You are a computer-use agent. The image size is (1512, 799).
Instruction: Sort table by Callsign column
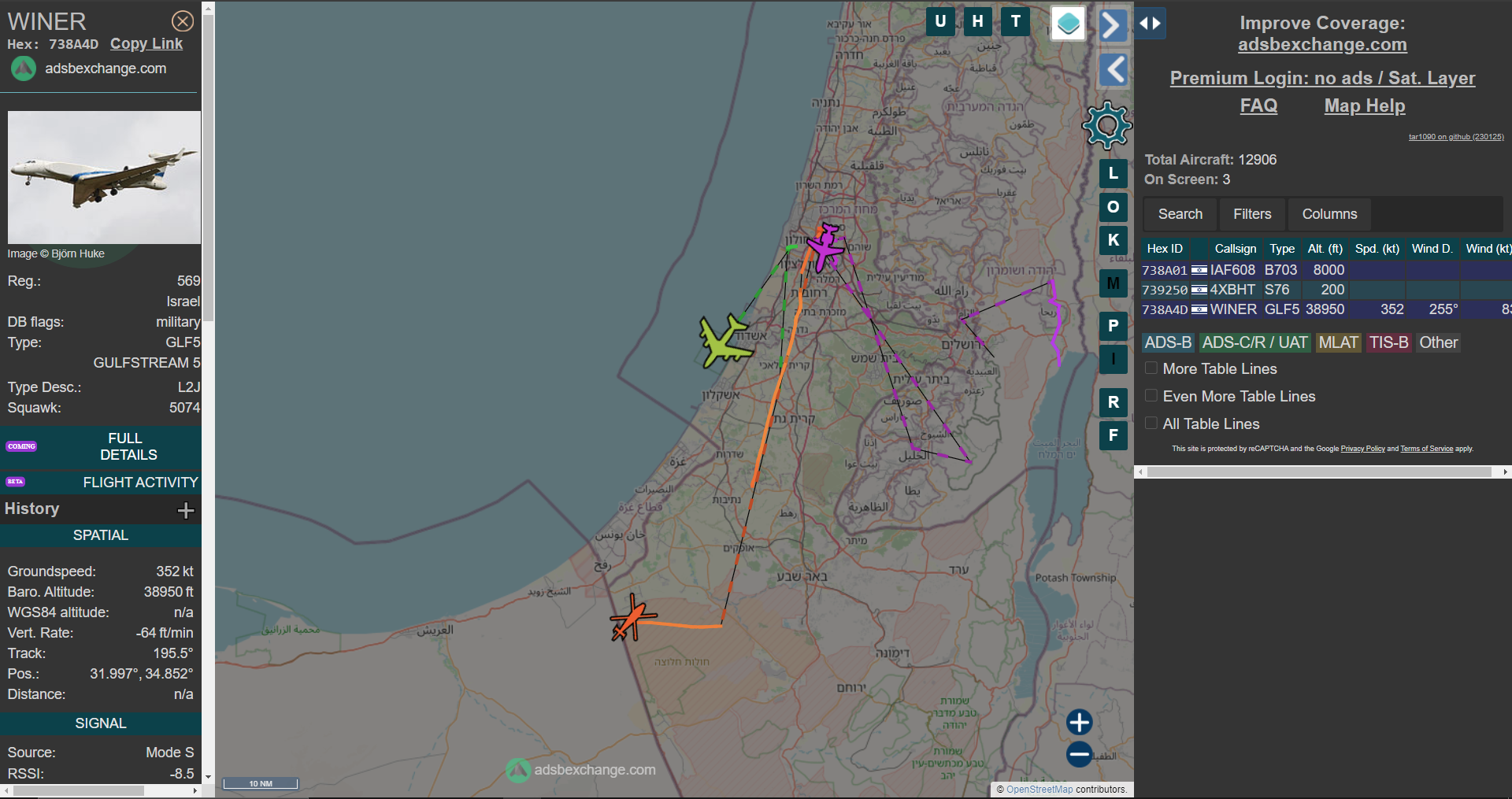(x=1235, y=249)
